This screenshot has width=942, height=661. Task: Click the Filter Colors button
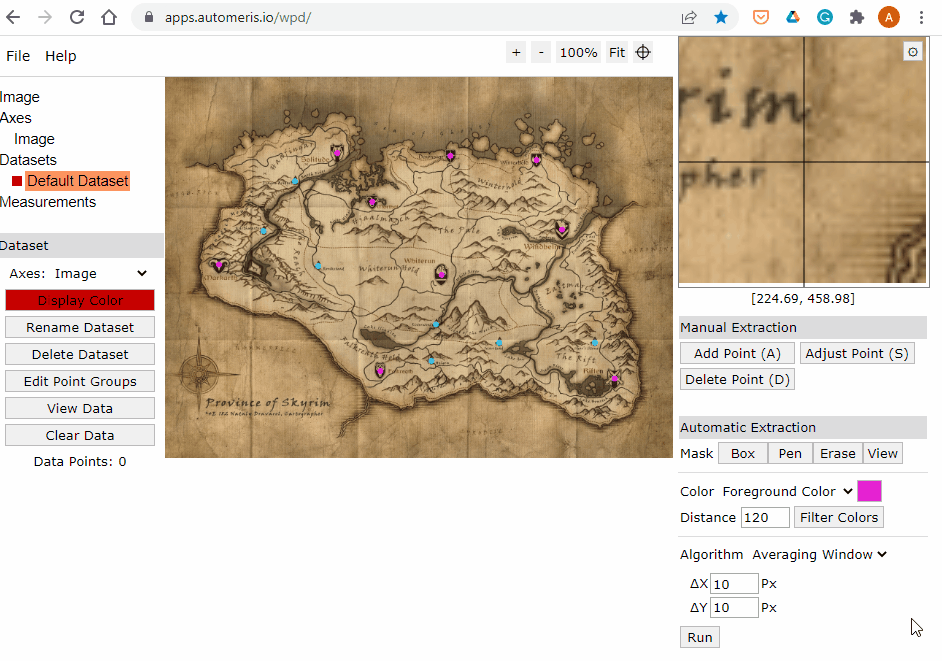click(838, 517)
